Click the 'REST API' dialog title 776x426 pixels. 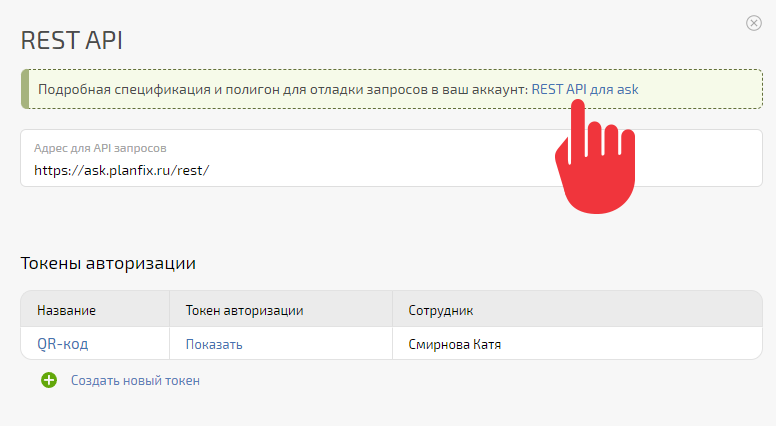click(72, 41)
